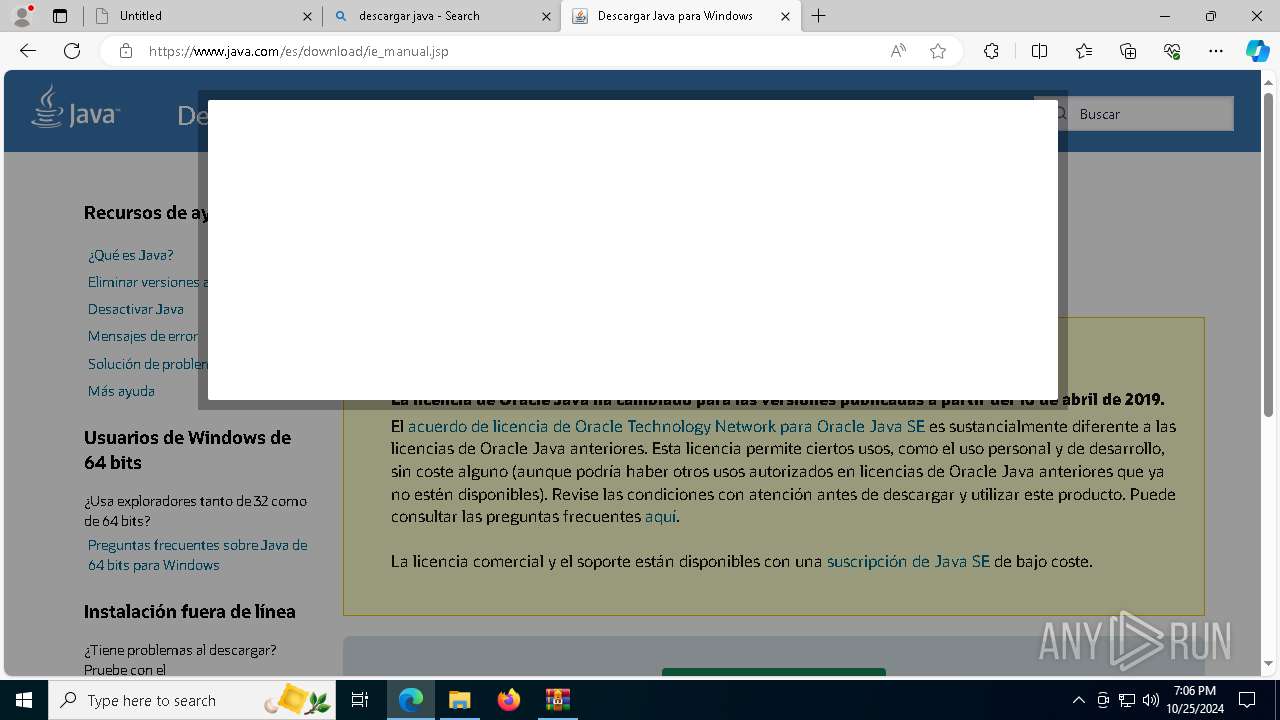1280x720 pixels.
Task: Go back to previous page
Action: pos(28,51)
